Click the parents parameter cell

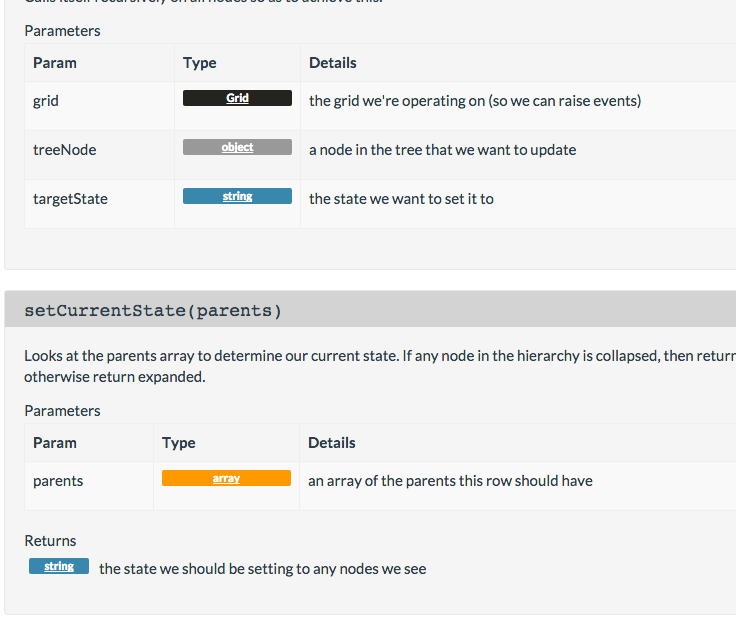89,486
